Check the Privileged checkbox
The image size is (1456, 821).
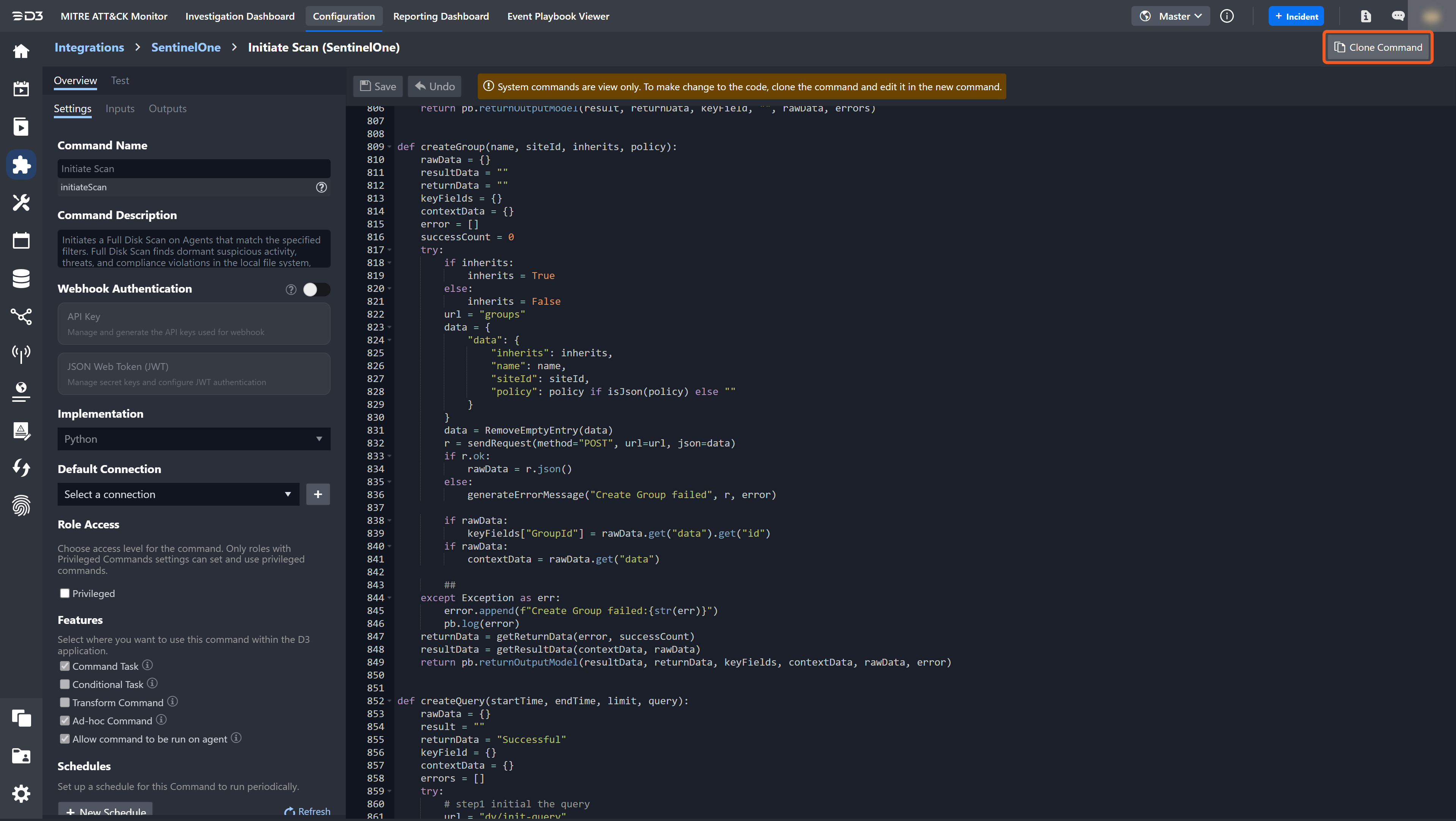pyautogui.click(x=65, y=593)
